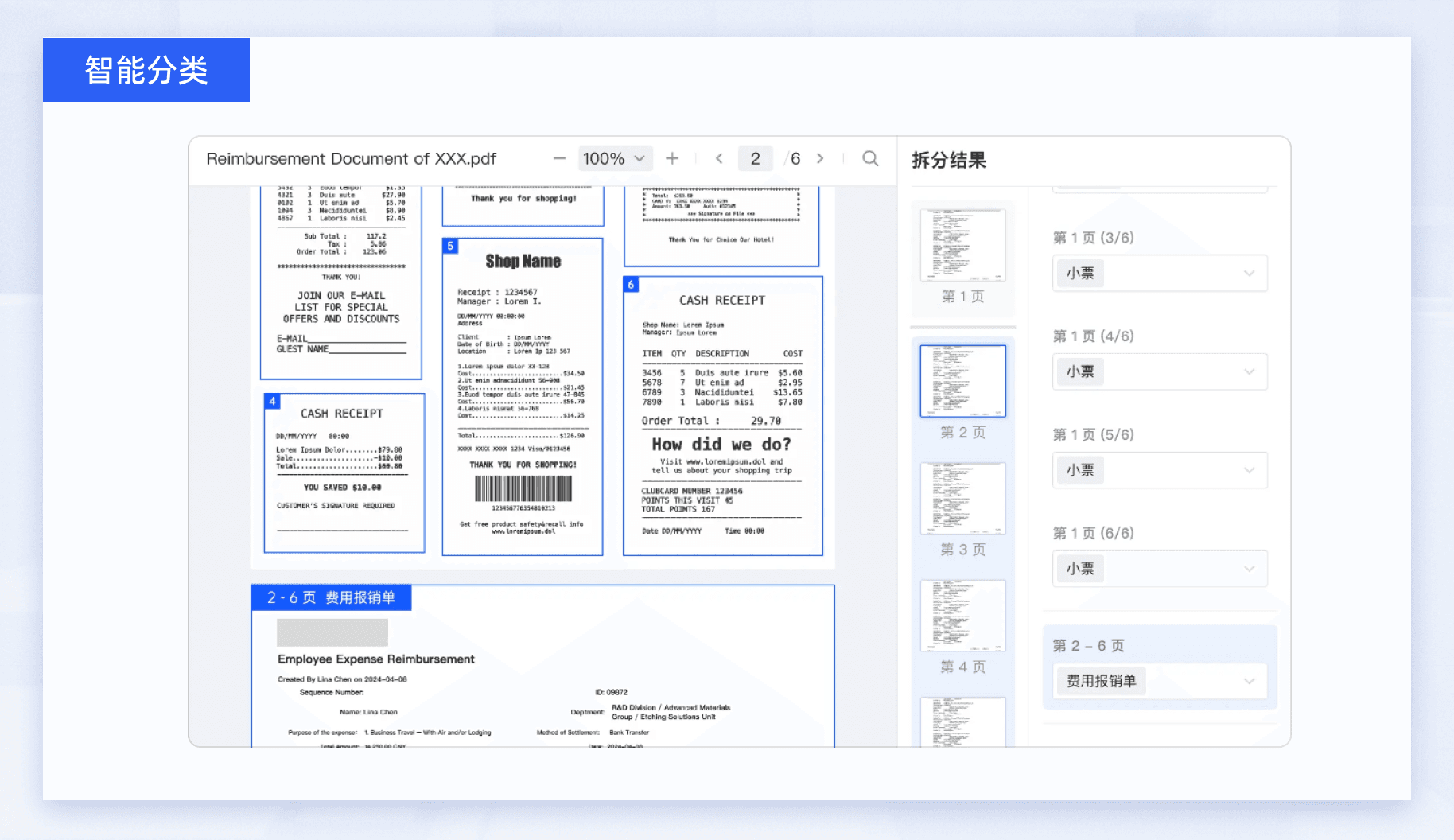Screen dimensions: 1454x840
Task: Select the 第 2 页 page thumbnail
Action: pyautogui.click(x=962, y=381)
